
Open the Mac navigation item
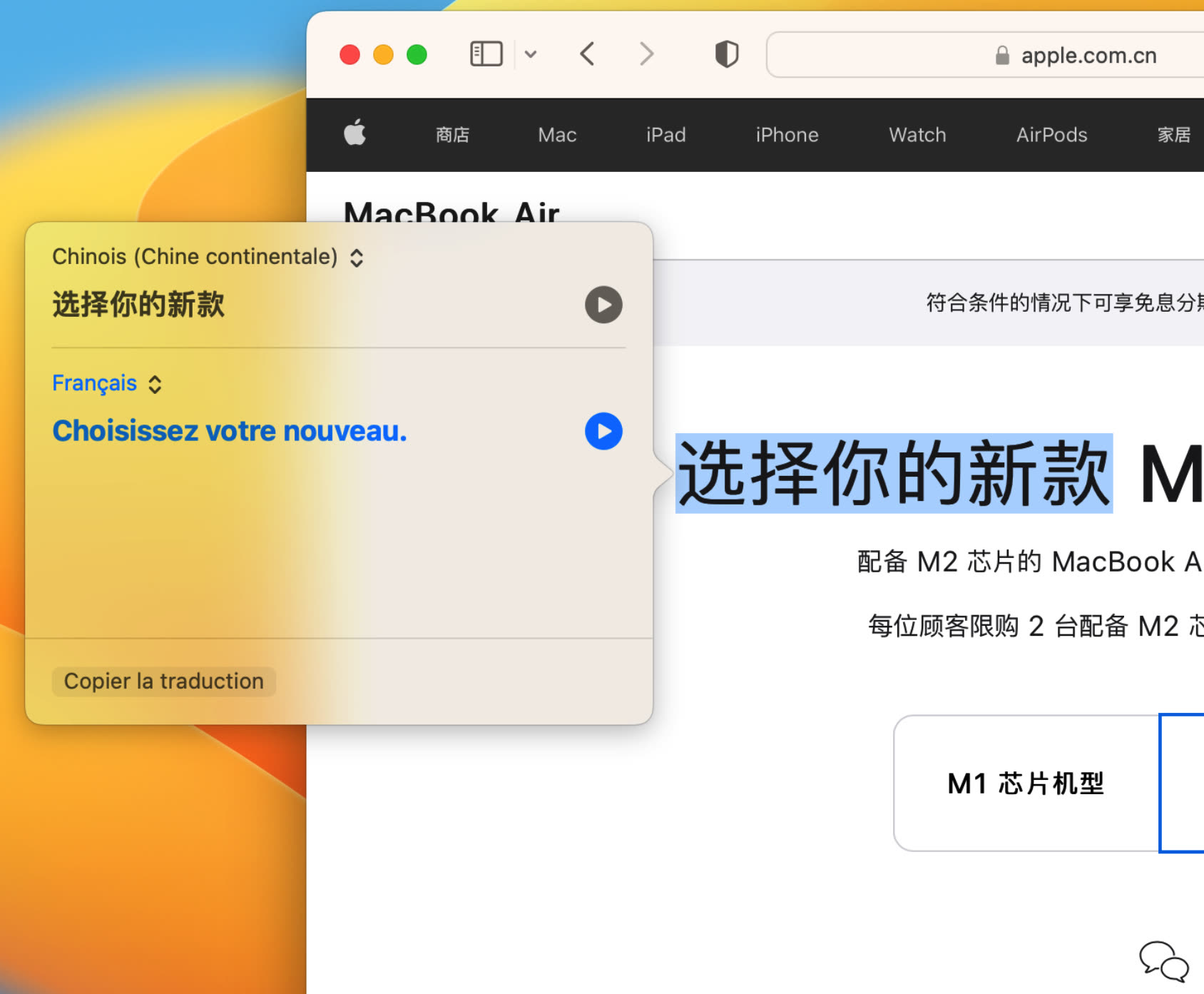(x=557, y=135)
